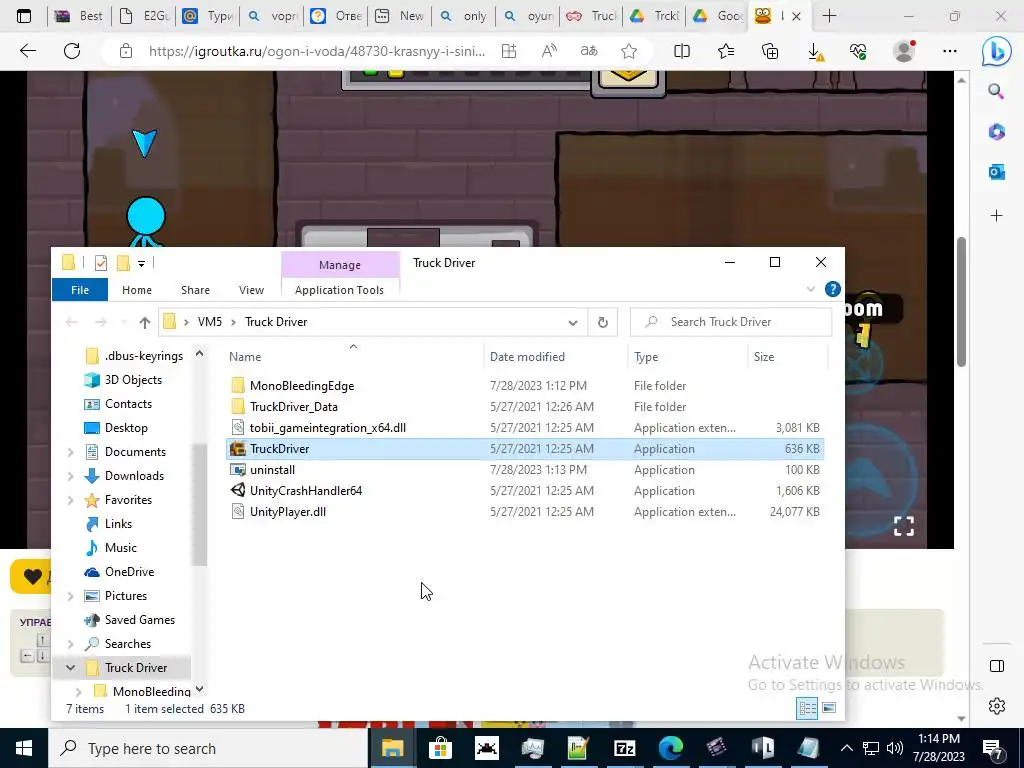This screenshot has width=1024, height=768.
Task: Switch to large icons view layout
Action: (829, 709)
